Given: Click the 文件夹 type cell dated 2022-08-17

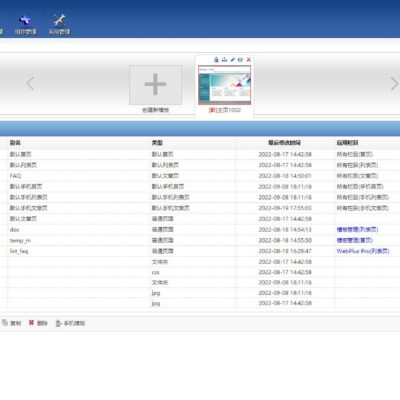Looking at the screenshot, I should point(160,262).
